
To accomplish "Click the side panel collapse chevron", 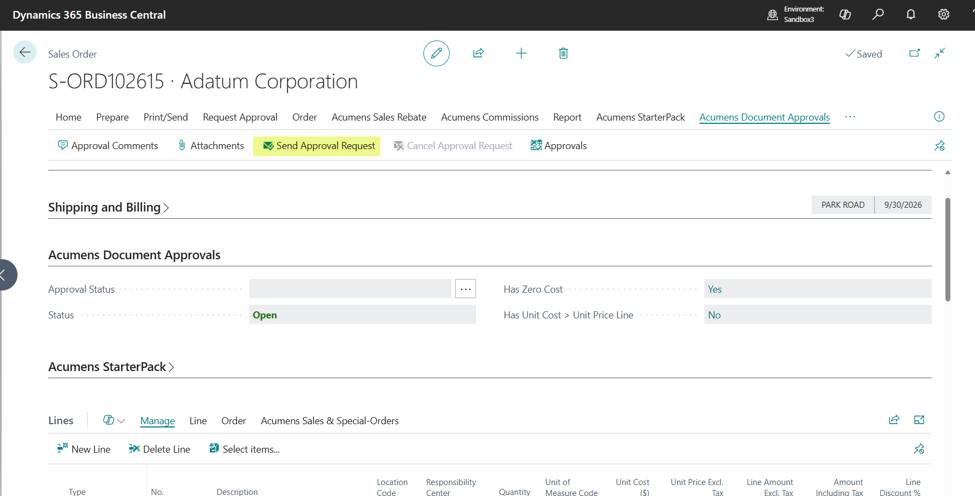I will click(5, 274).
